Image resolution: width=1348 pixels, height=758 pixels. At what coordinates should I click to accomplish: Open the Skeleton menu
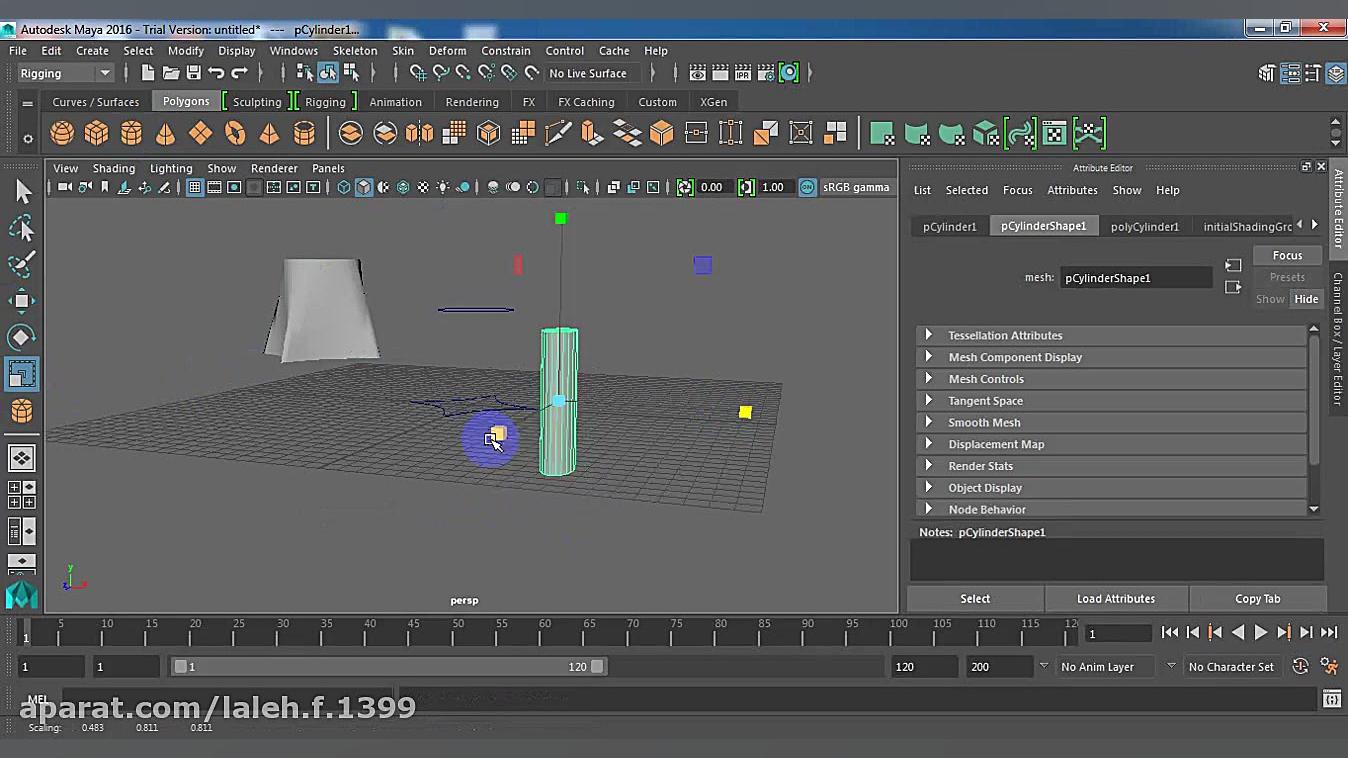(355, 50)
